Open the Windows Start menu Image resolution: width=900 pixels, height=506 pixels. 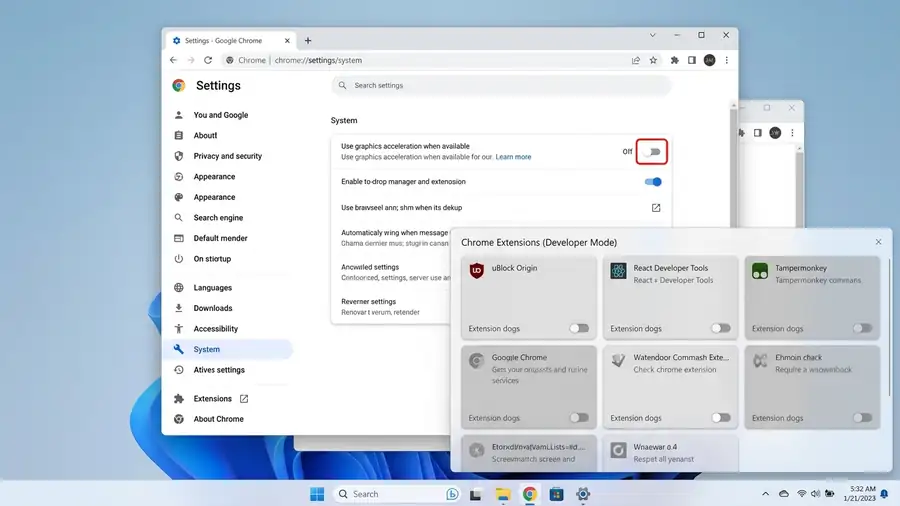(x=317, y=494)
